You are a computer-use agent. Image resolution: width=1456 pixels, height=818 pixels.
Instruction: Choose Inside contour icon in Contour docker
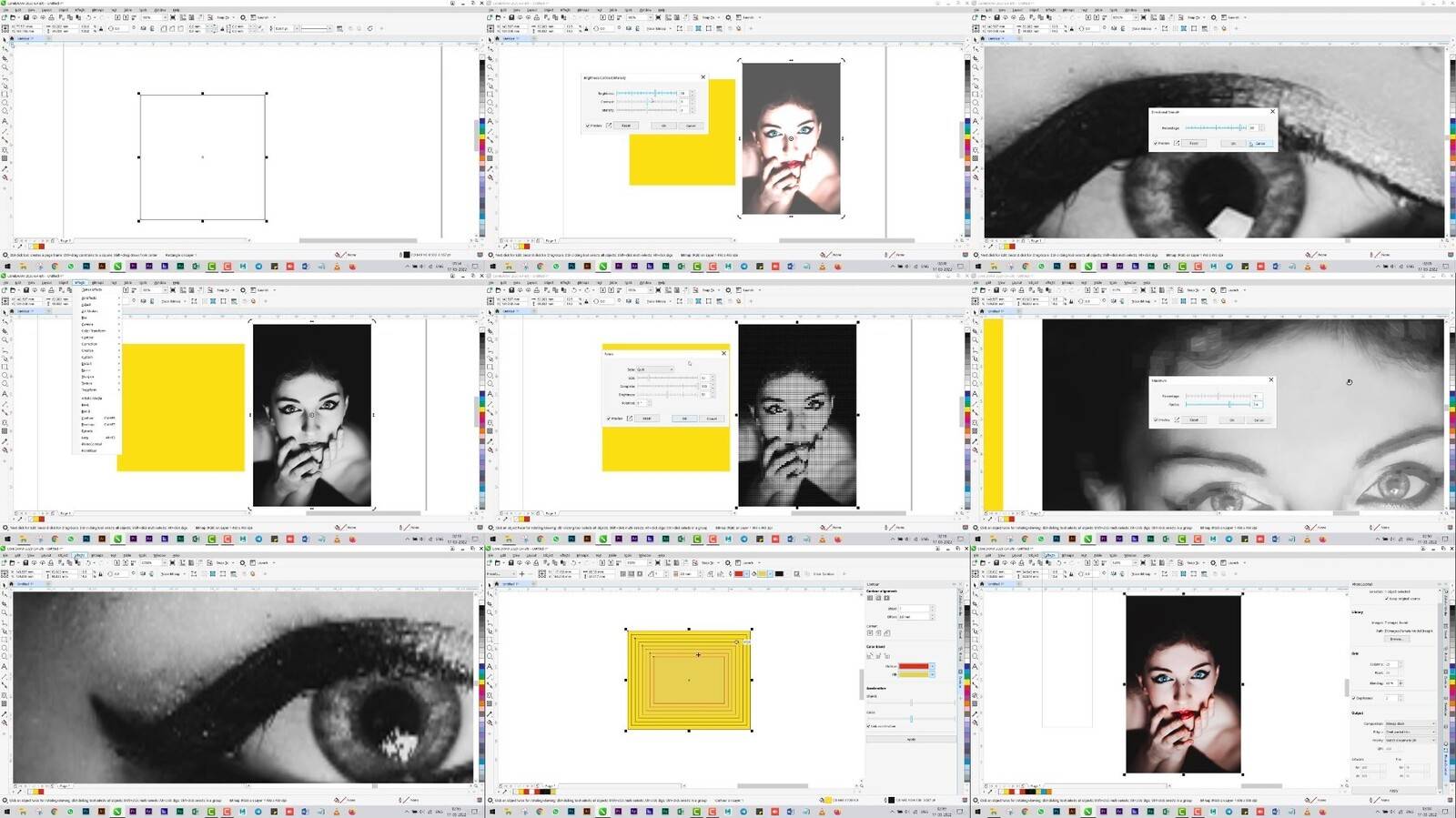(878, 598)
